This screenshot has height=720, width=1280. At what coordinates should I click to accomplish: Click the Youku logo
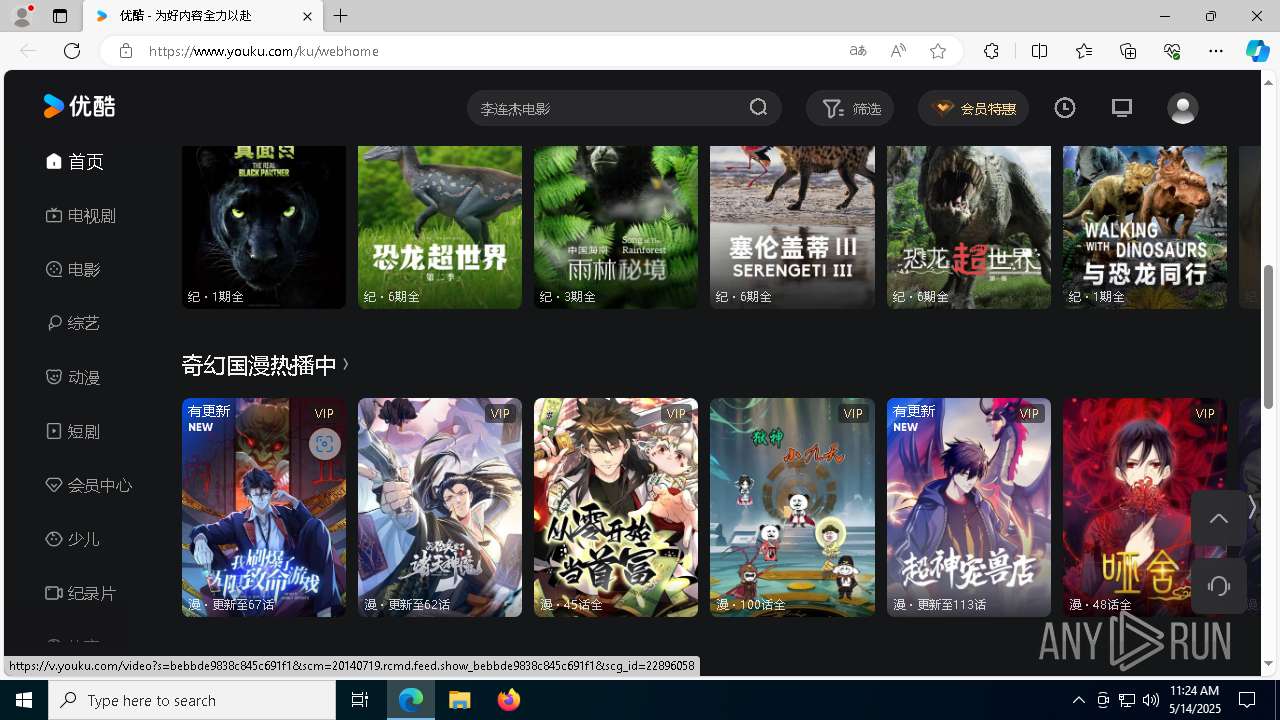[79, 106]
